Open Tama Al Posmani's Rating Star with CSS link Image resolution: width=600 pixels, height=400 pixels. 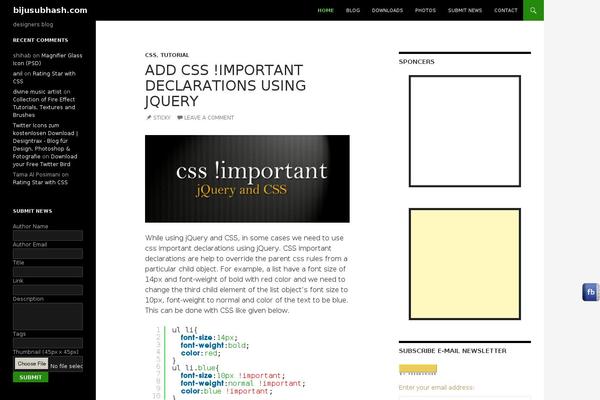(x=40, y=182)
